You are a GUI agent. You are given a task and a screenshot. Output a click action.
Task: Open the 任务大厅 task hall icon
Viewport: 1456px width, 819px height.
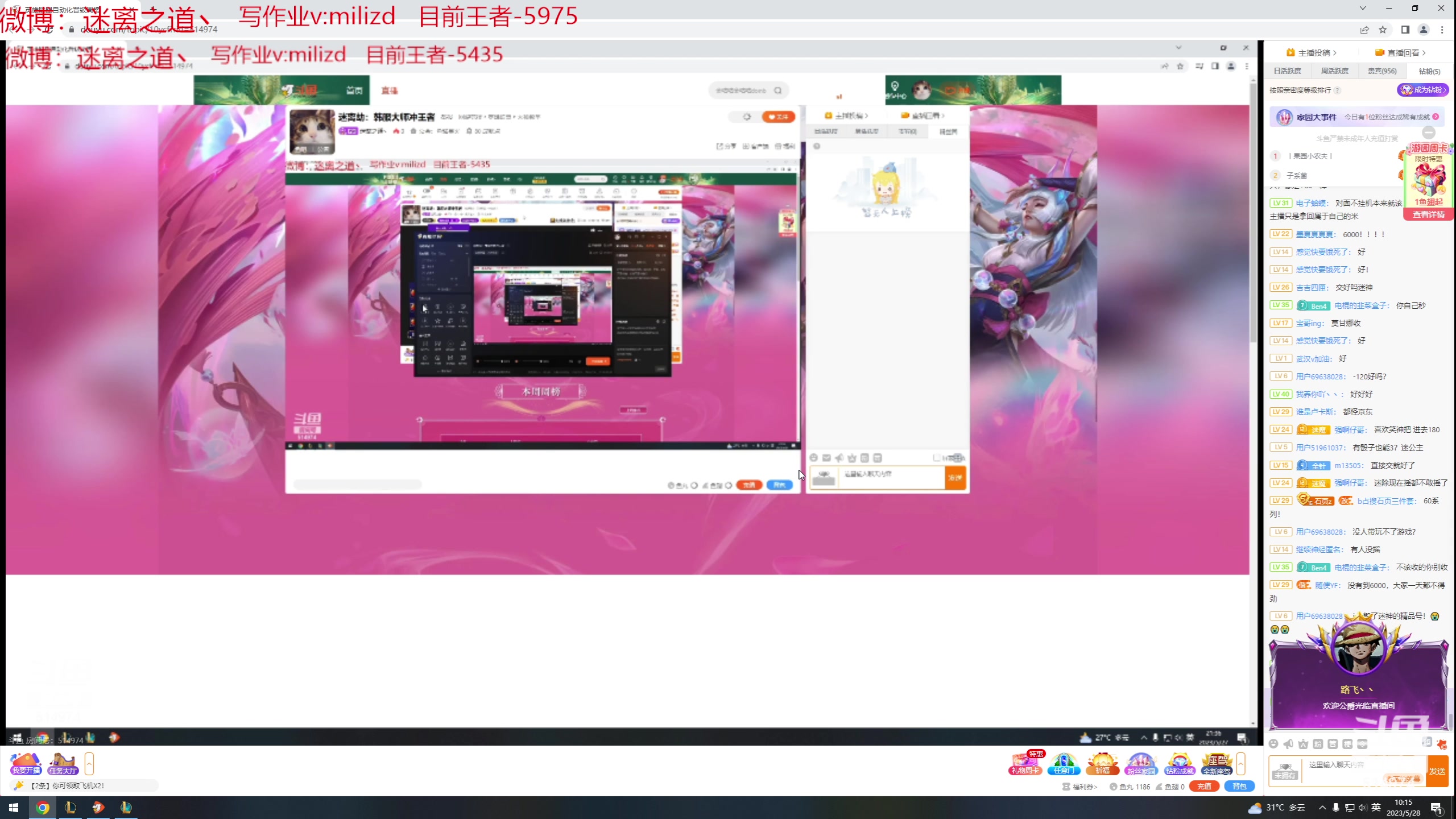[63, 763]
